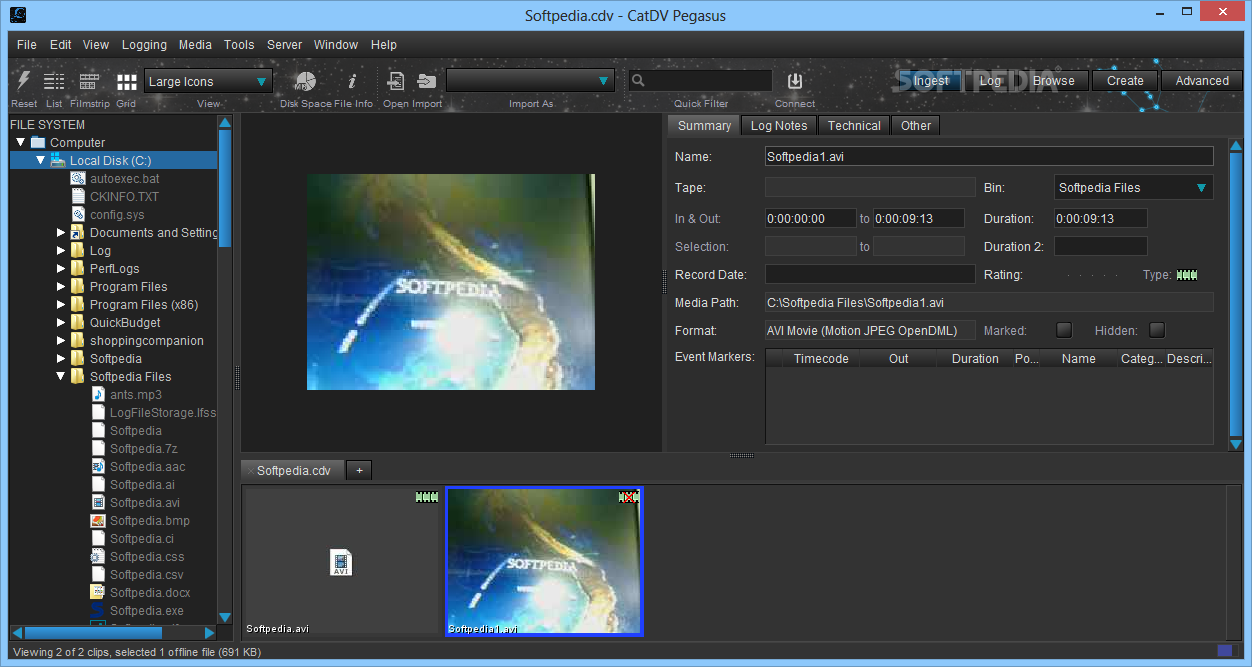Click the status badge on Softpedia.avi thumbnail
Image resolution: width=1252 pixels, height=667 pixels.
[x=427, y=497]
